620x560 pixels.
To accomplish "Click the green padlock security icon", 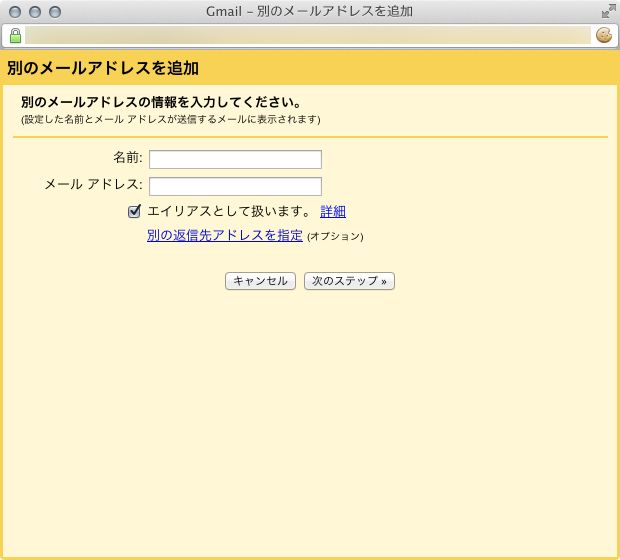I will point(15,36).
